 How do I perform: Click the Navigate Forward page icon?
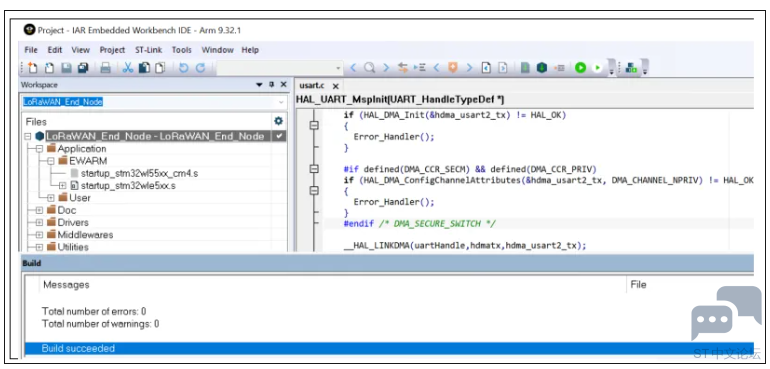tap(503, 68)
